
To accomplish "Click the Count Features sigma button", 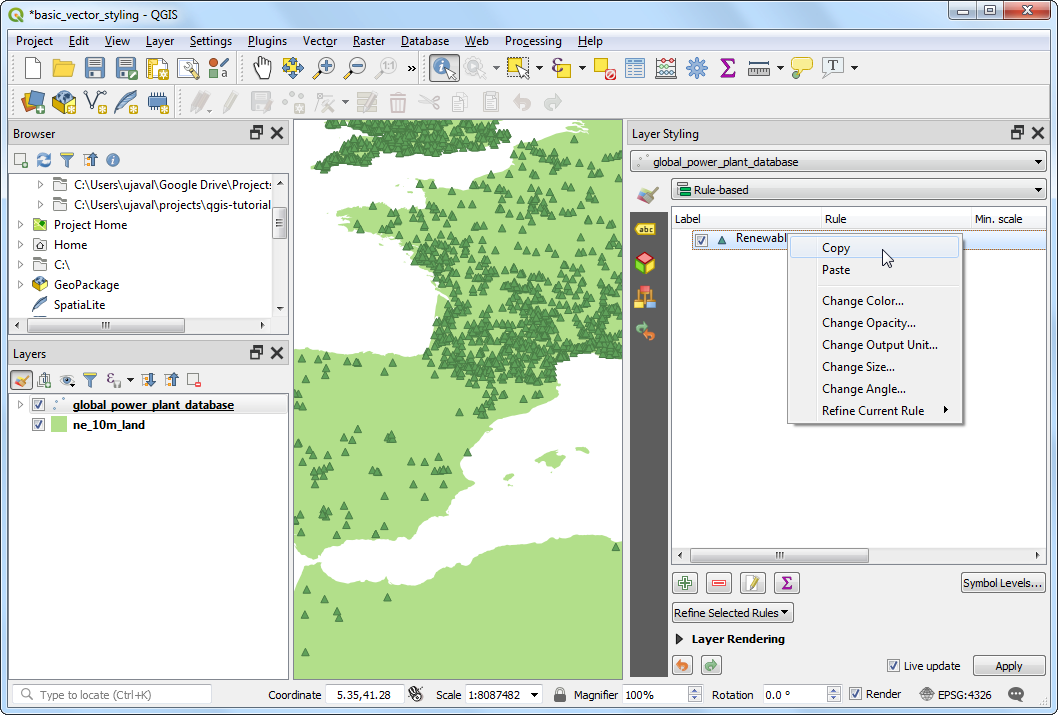I will [786, 583].
